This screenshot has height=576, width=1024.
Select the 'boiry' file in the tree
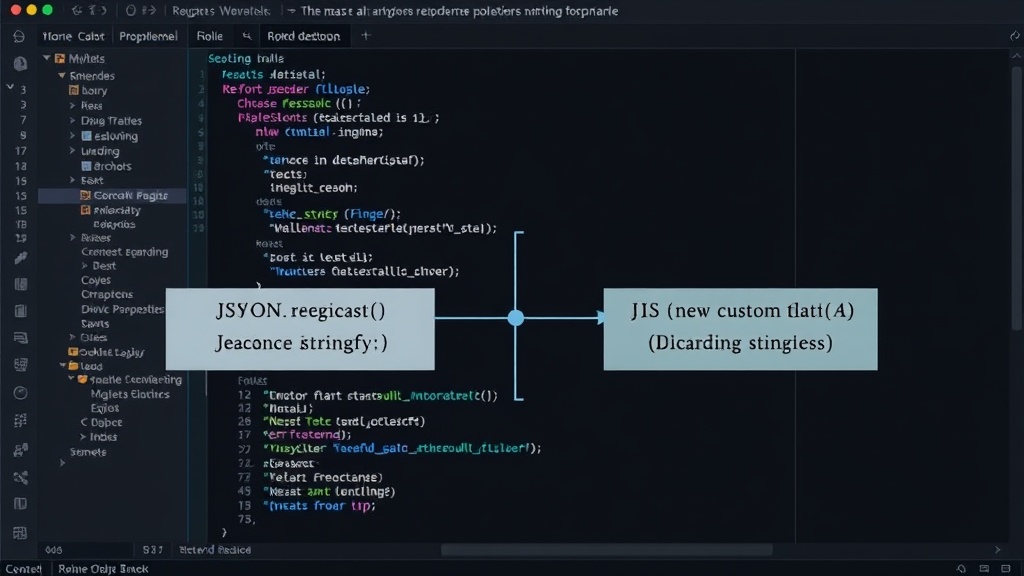coord(94,91)
